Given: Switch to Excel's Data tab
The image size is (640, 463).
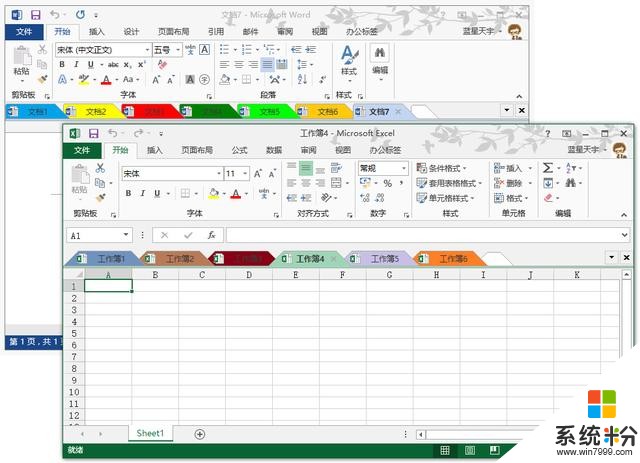Looking at the screenshot, I should pyautogui.click(x=274, y=150).
